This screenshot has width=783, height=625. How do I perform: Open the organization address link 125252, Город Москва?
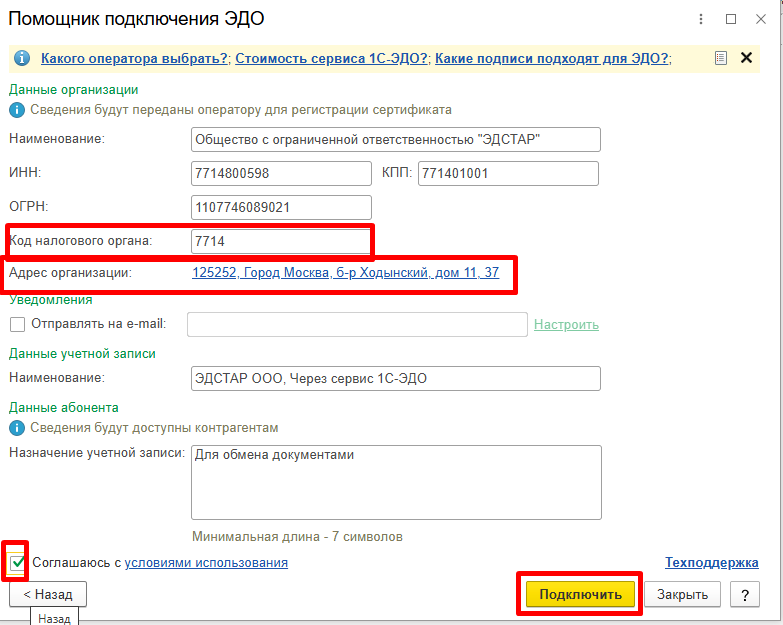[346, 273]
